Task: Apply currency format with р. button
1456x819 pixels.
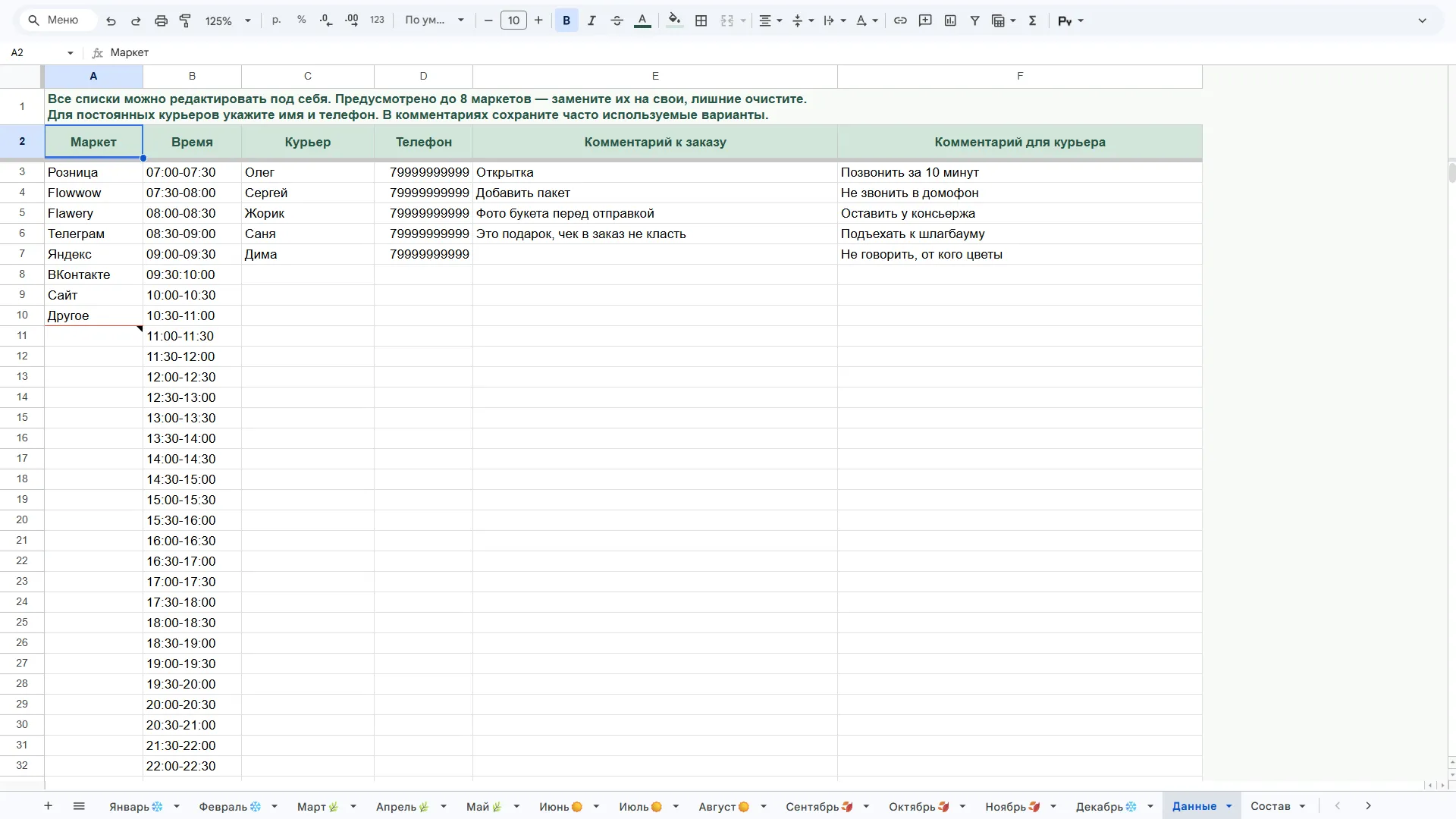Action: [x=277, y=20]
